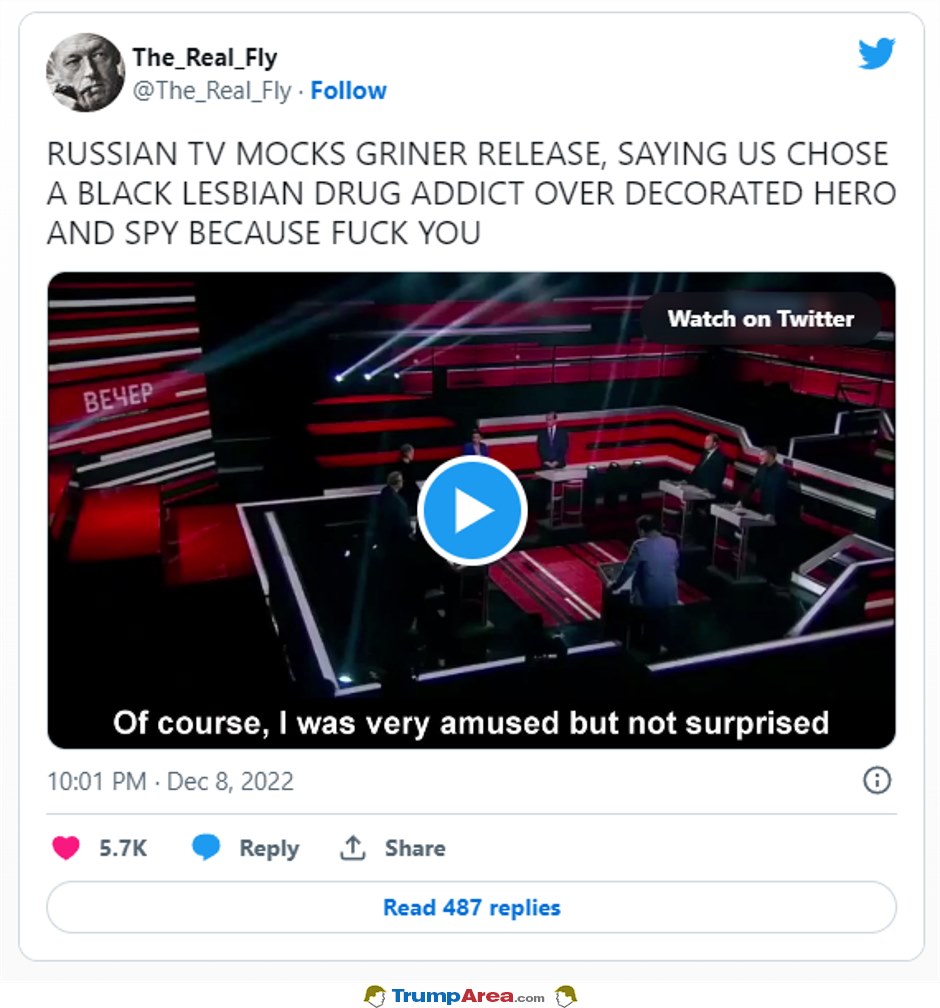940x1008 pixels.
Task: Select the Reply text label
Action: click(x=269, y=848)
